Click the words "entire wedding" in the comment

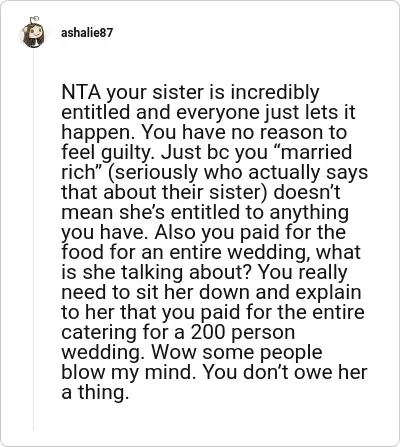coord(241,252)
